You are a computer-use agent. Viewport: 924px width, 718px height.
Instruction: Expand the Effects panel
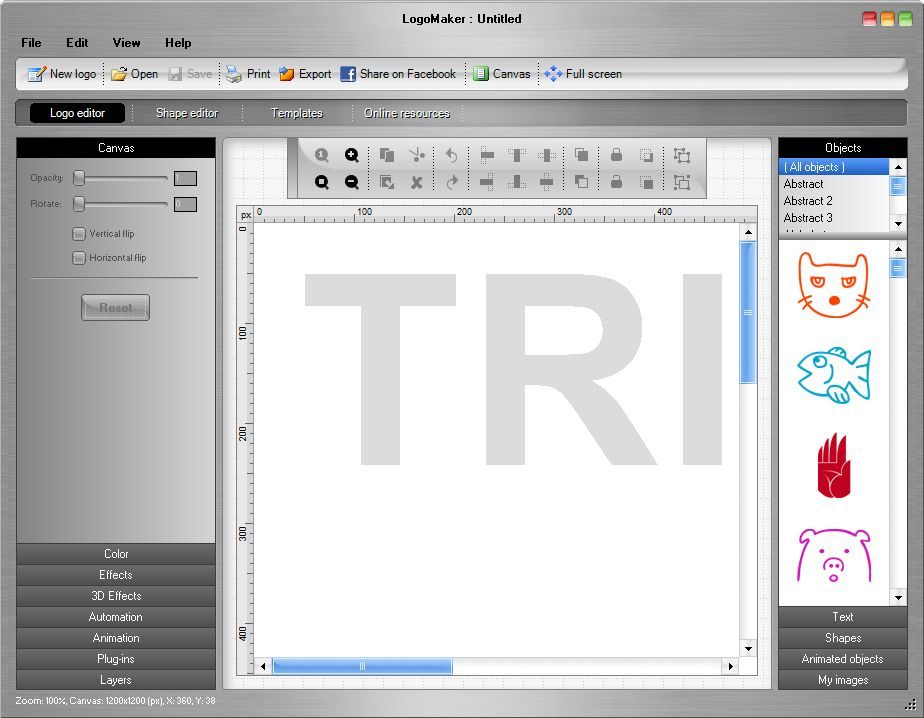coord(115,574)
